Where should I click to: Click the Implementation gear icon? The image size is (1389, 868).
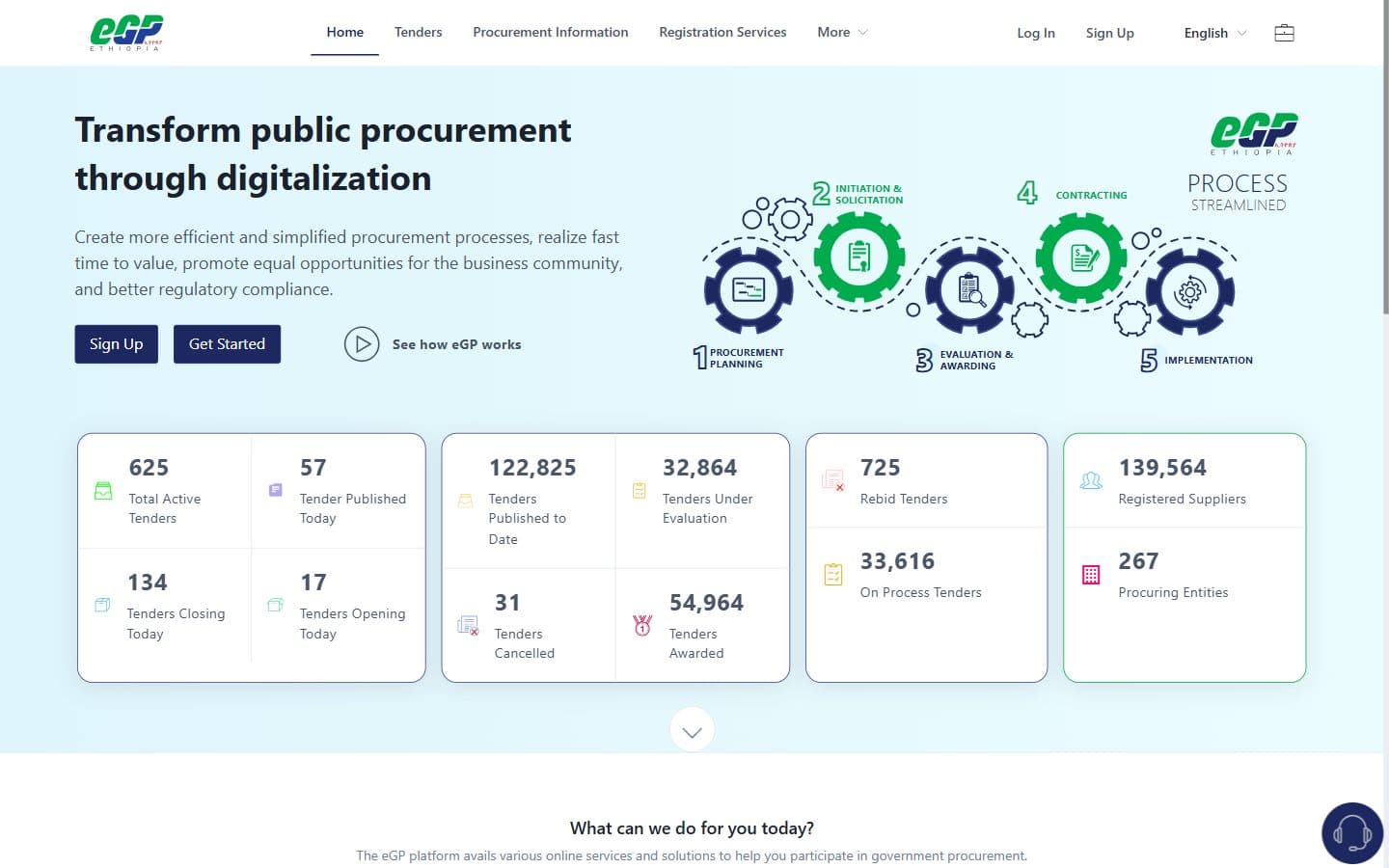pyautogui.click(x=1190, y=290)
